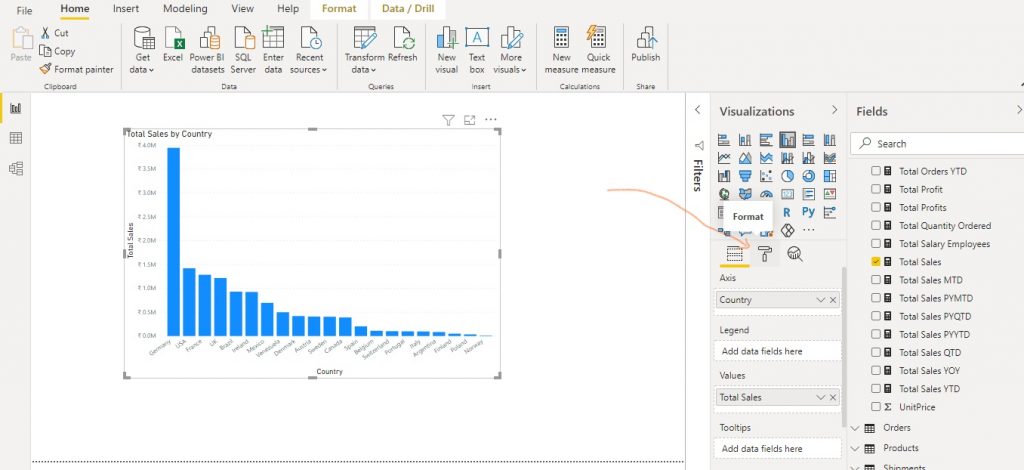Click the Excel data source button
The width and height of the screenshot is (1024, 470).
173,44
